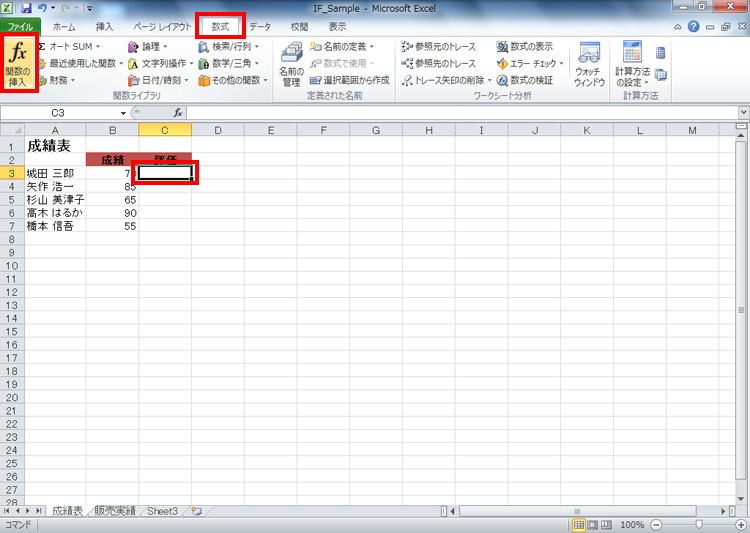Image resolution: width=750 pixels, height=533 pixels.
Task: Switch to the Sheet3 sheet tab
Action: point(162,511)
